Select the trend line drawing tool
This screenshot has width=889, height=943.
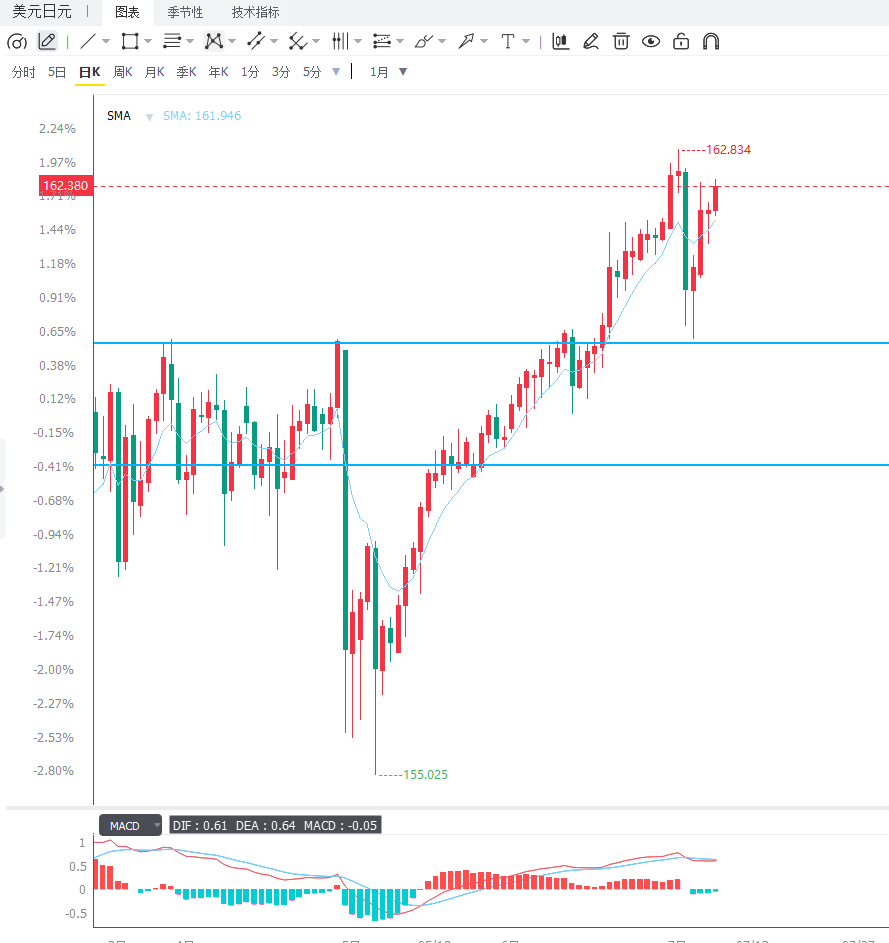point(88,41)
